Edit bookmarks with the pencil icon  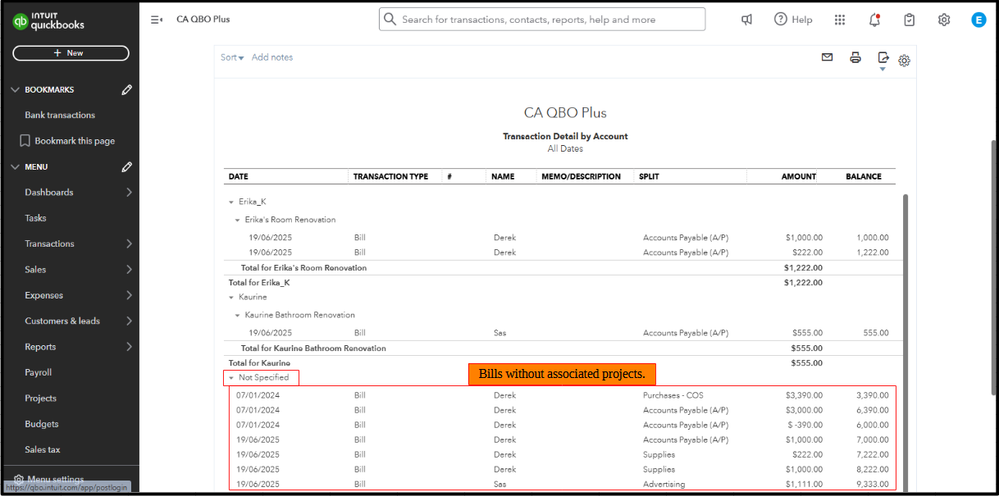[x=127, y=90]
